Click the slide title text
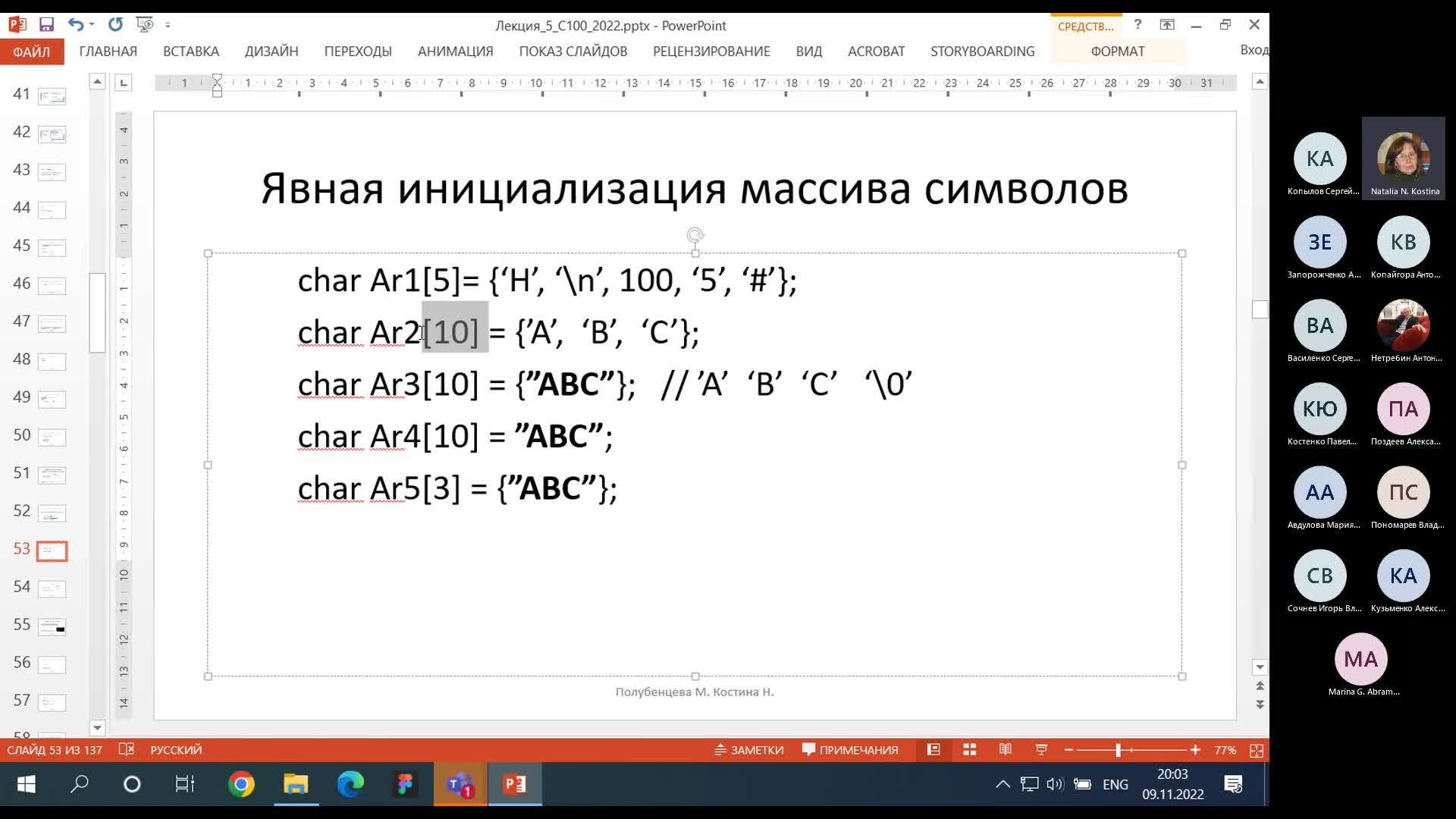This screenshot has height=819, width=1456. pos(695,188)
